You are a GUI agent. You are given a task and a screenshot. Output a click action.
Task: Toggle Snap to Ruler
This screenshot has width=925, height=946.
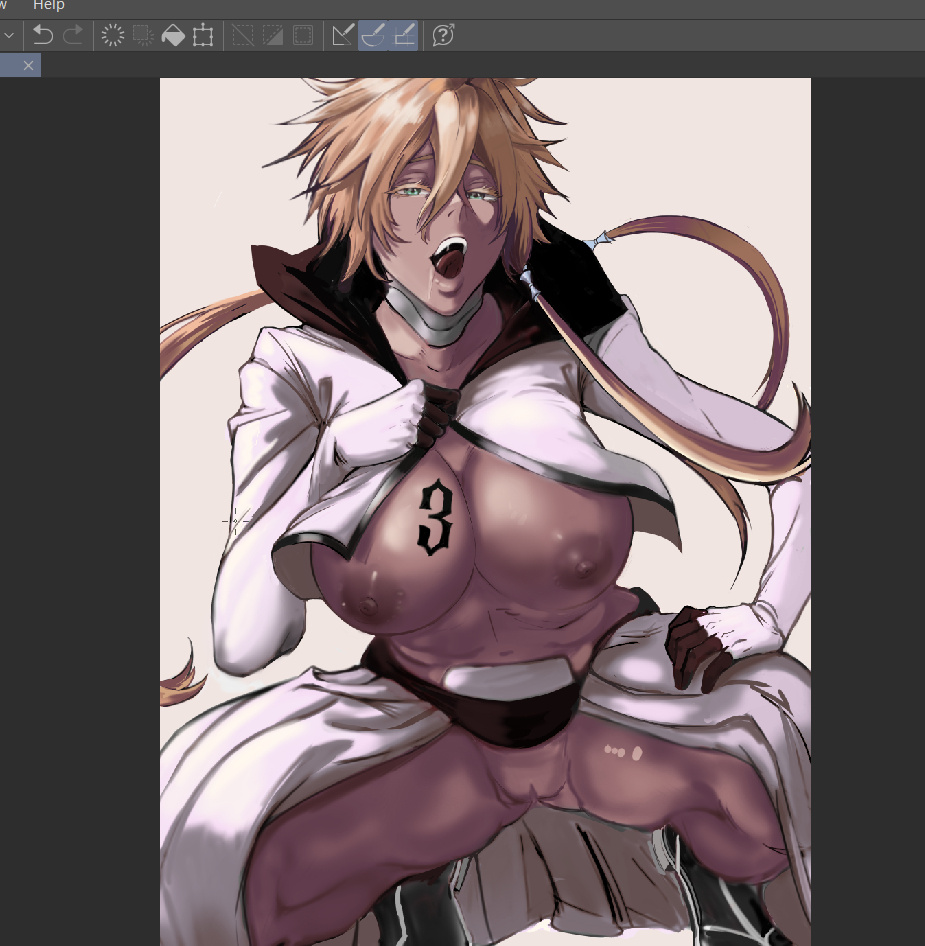click(x=343, y=35)
